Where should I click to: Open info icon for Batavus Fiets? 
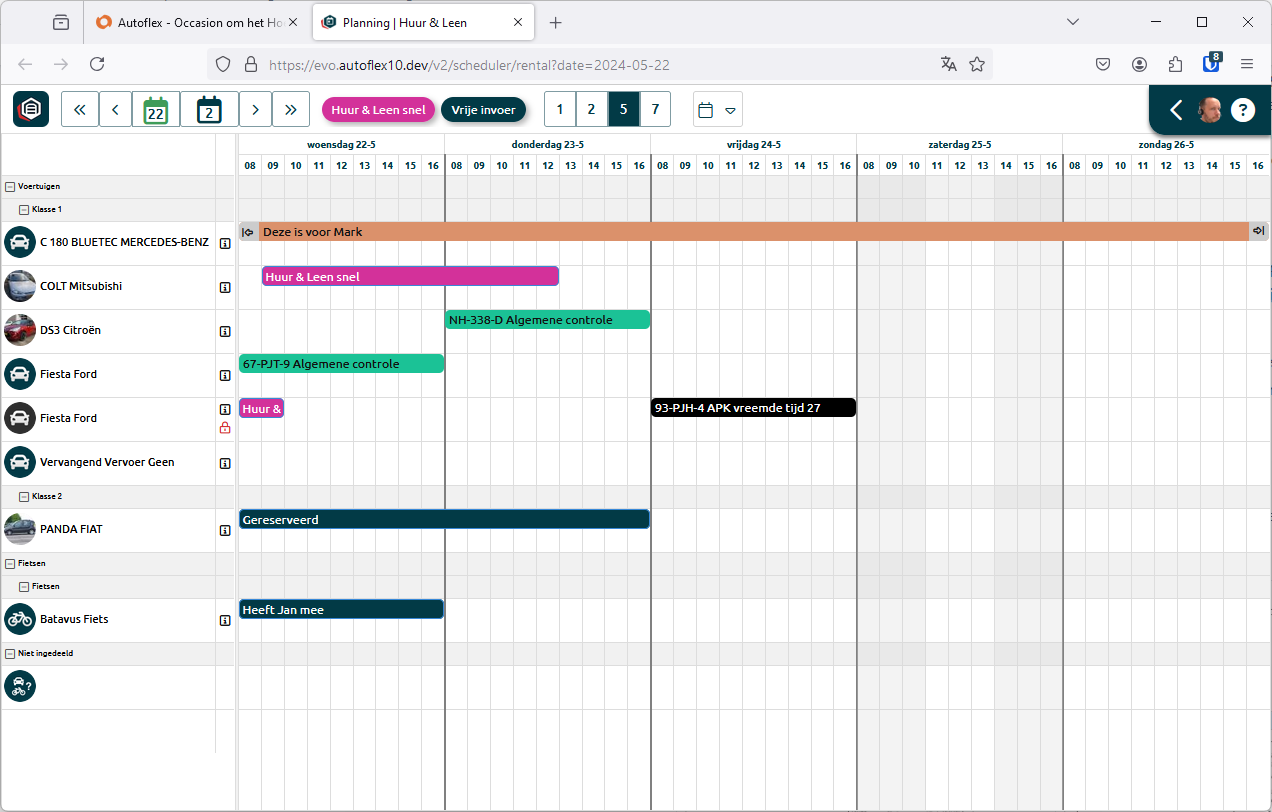pyautogui.click(x=225, y=620)
